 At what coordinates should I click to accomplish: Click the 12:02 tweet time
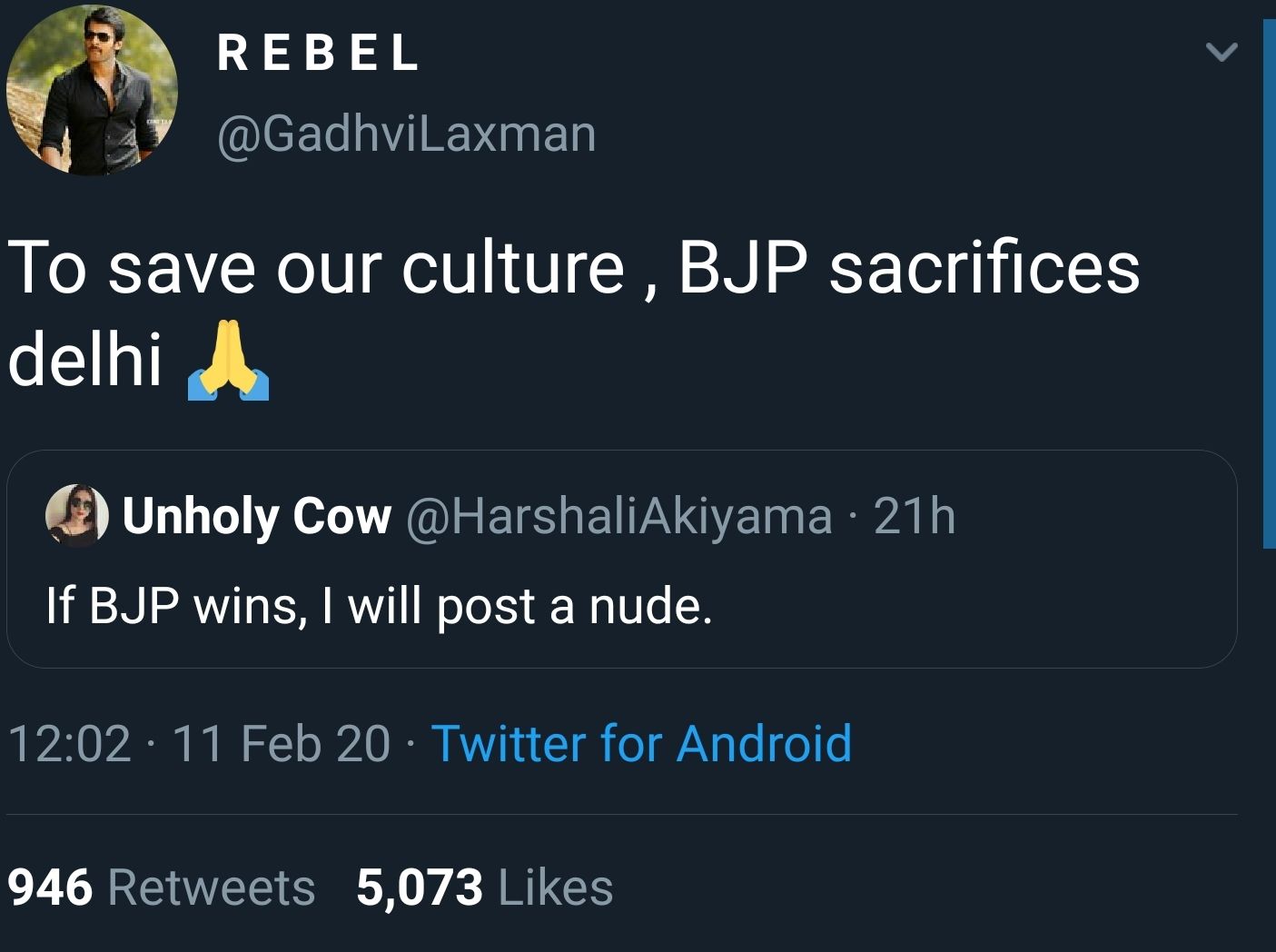[x=69, y=743]
